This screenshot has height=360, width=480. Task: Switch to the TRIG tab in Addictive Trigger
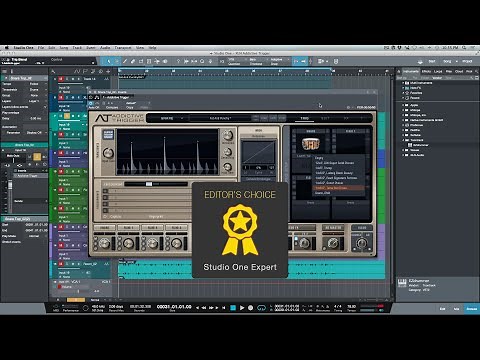pos(304,118)
